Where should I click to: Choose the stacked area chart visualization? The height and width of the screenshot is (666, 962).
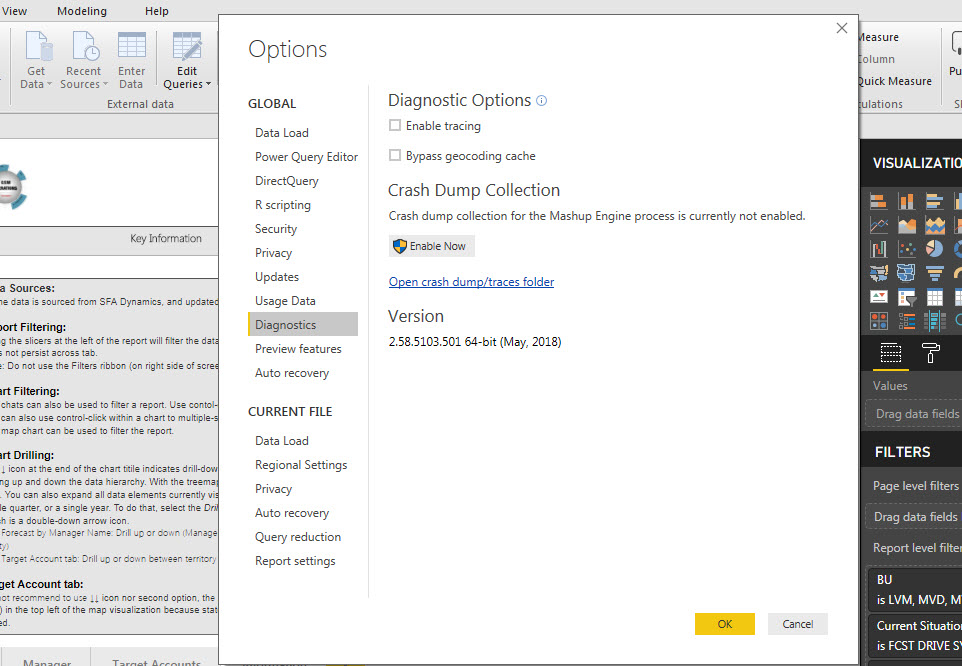click(934, 225)
